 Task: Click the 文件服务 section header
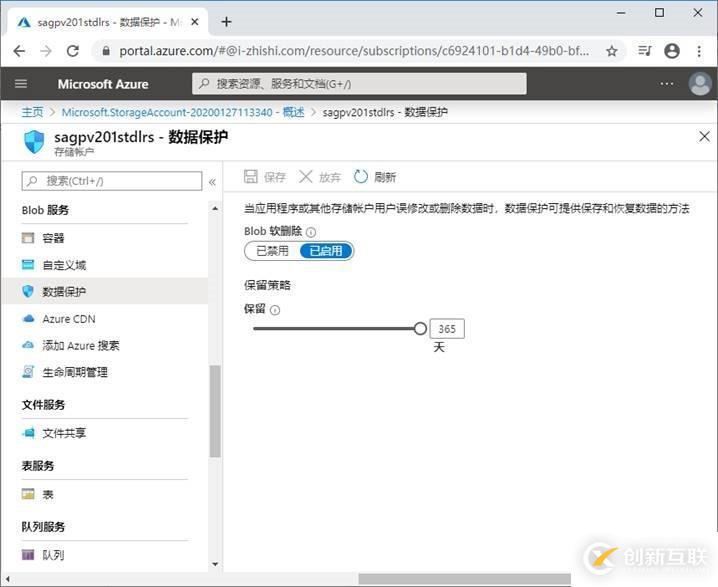coord(44,405)
